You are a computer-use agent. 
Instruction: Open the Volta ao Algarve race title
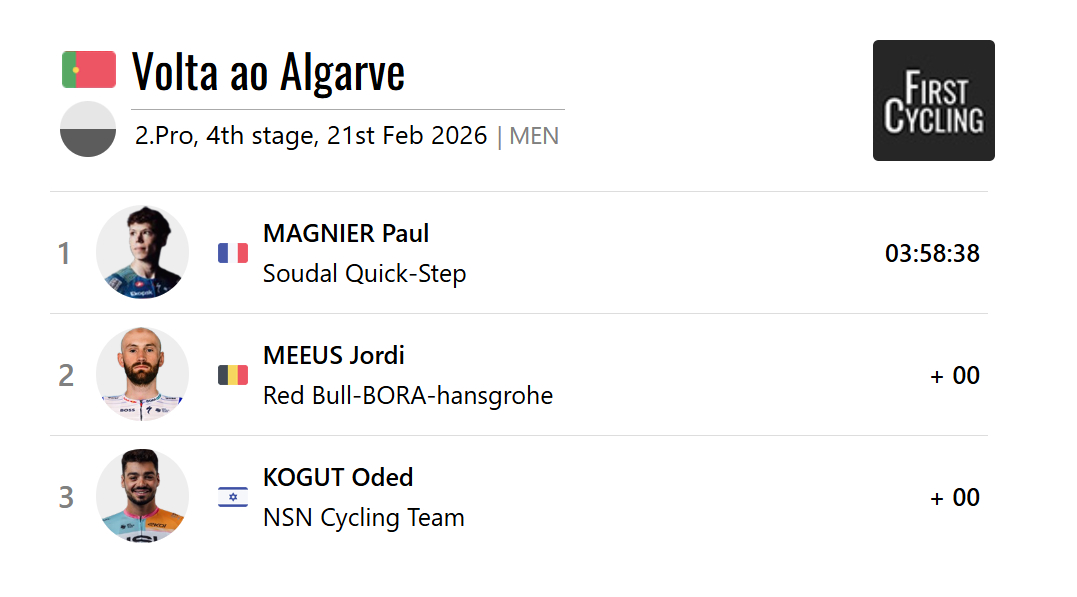pos(268,72)
